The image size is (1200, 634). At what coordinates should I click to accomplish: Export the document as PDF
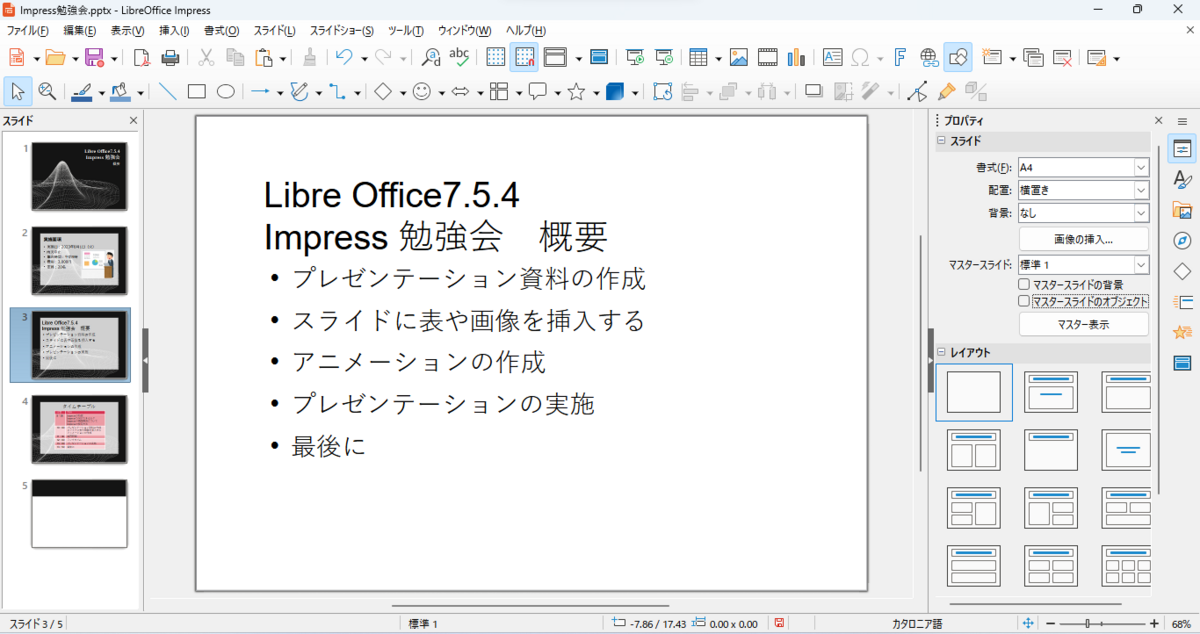141,57
